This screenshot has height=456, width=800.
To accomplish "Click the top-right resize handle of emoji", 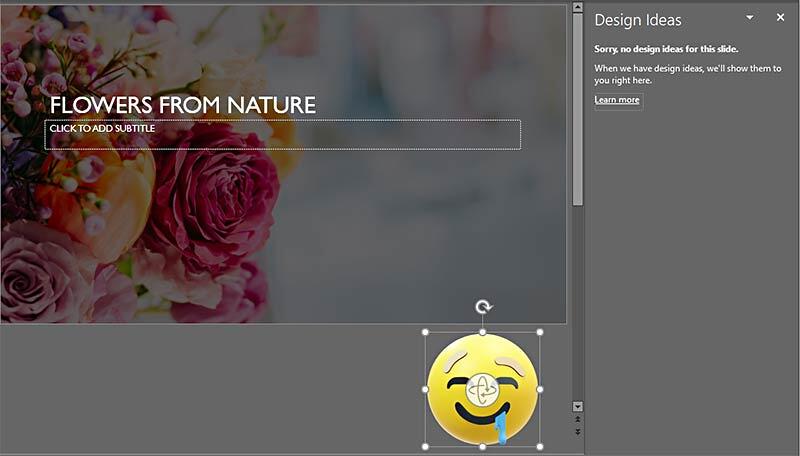I will (x=540, y=332).
